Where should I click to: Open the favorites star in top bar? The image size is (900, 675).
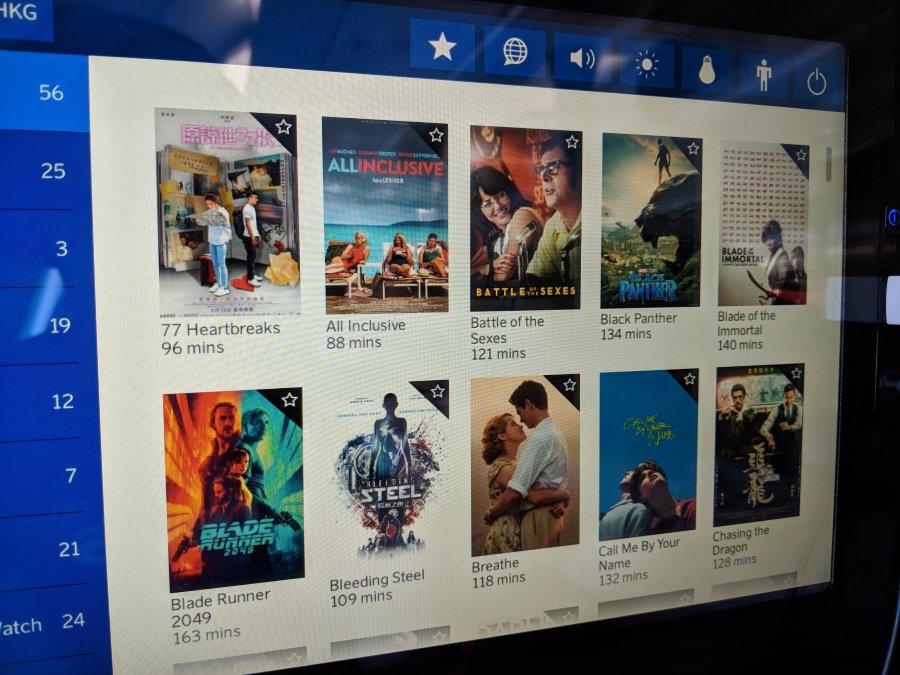tap(442, 47)
